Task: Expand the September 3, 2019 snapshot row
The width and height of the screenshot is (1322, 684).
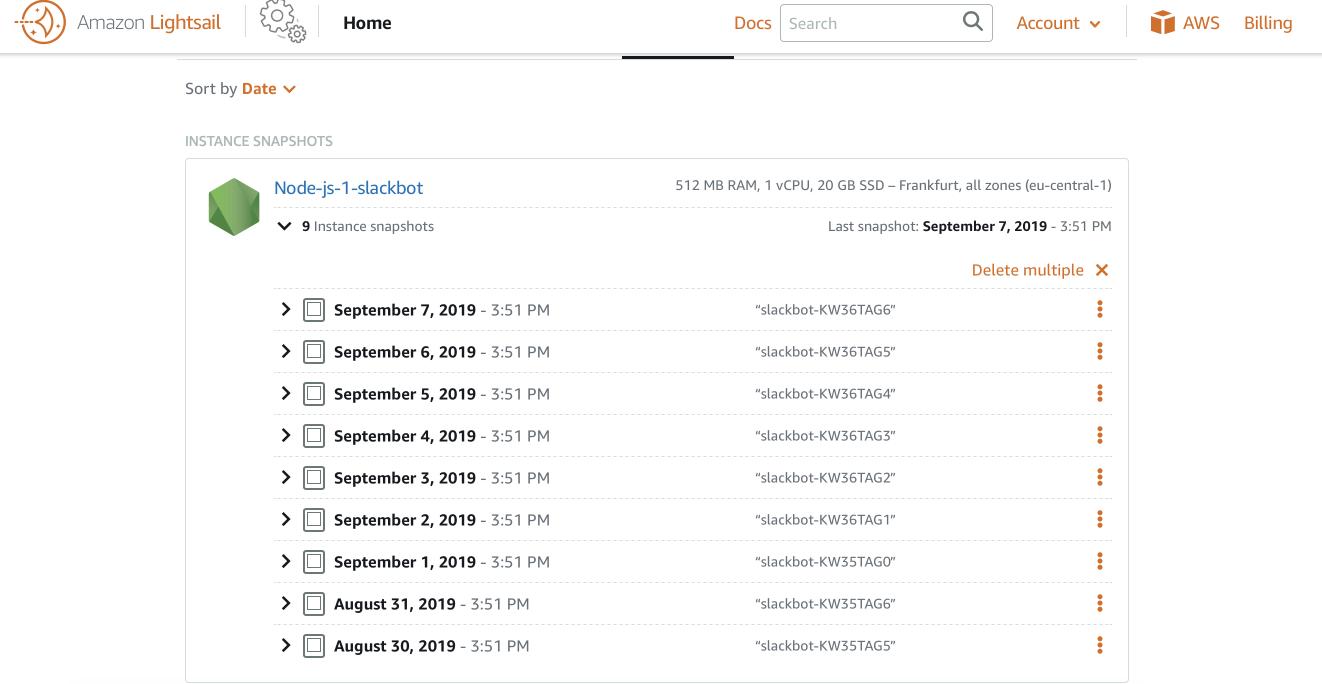Action: click(286, 478)
